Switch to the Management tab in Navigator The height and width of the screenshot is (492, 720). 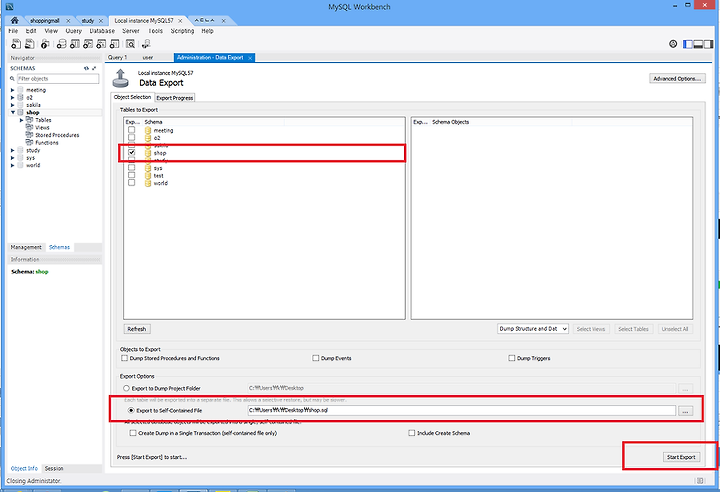(26, 247)
